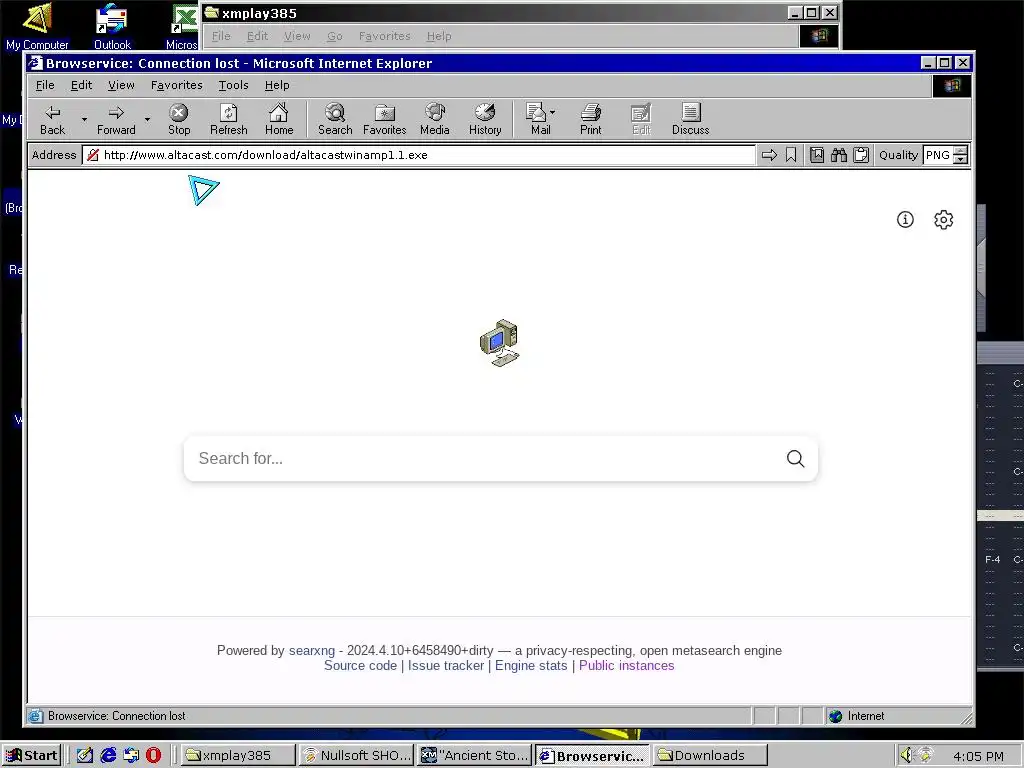Click the Quality PNG value field
1024x768 pixels.
[938, 155]
